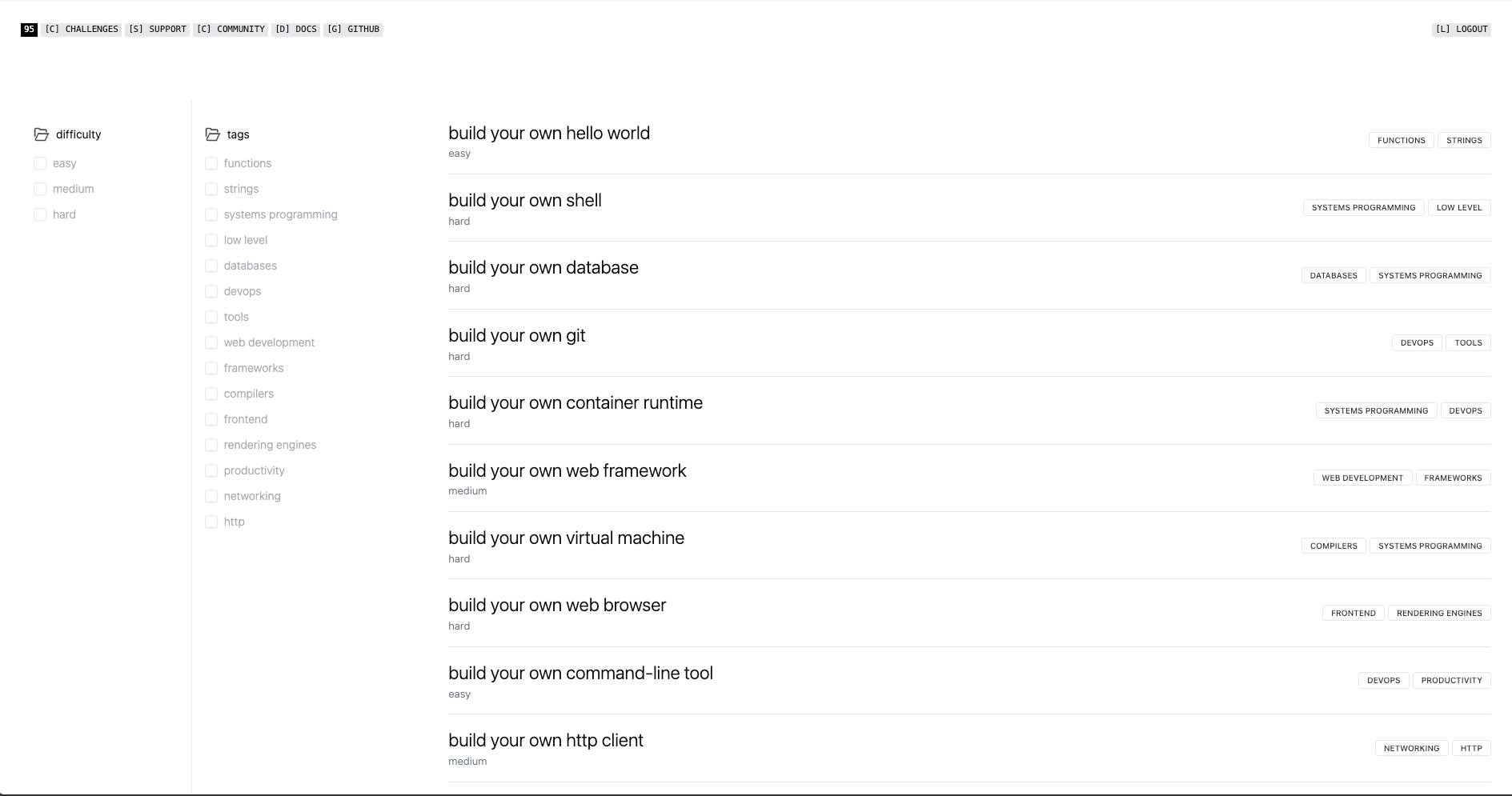Open the Challenges nav item

click(81, 30)
